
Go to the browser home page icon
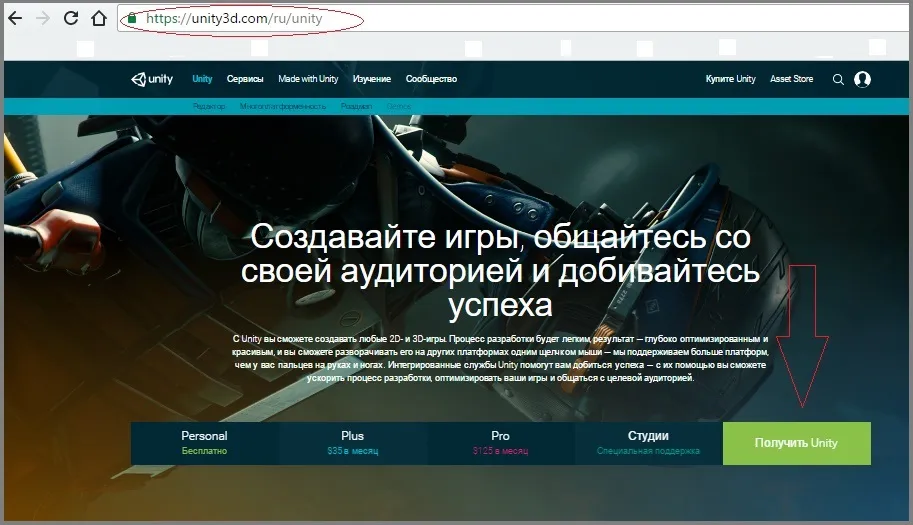(x=99, y=18)
